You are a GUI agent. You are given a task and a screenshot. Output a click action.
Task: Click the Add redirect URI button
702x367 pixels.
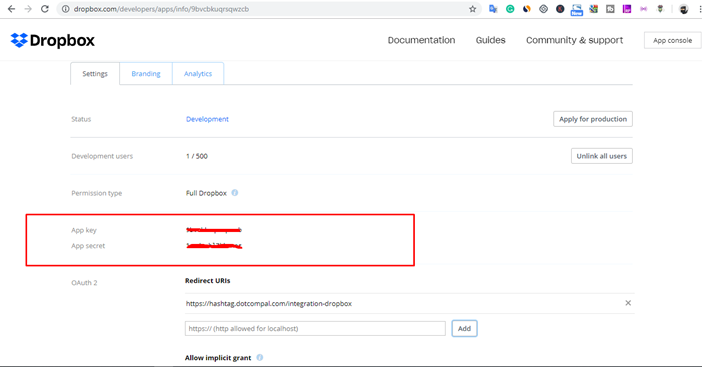(464, 329)
